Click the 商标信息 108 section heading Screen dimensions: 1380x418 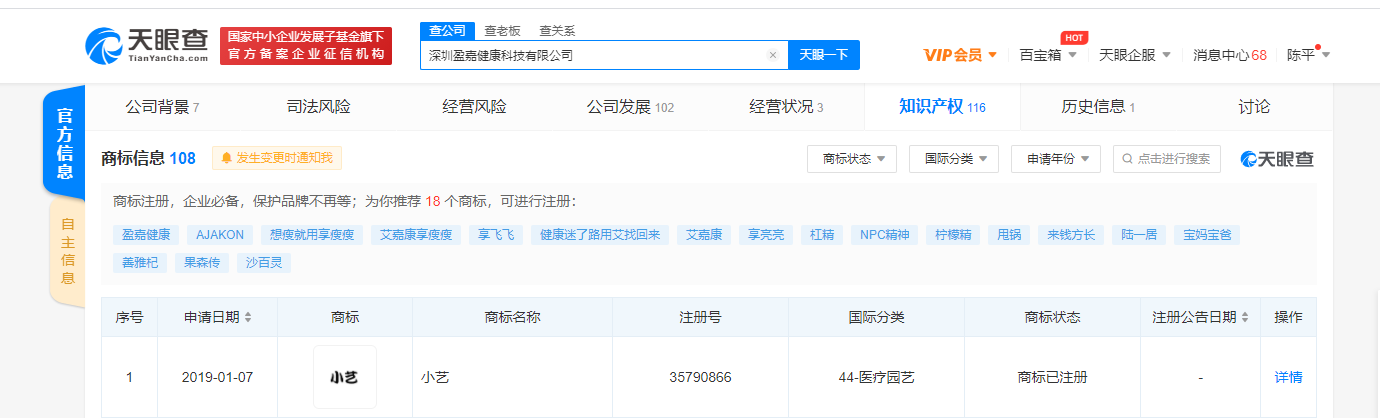tap(149, 158)
